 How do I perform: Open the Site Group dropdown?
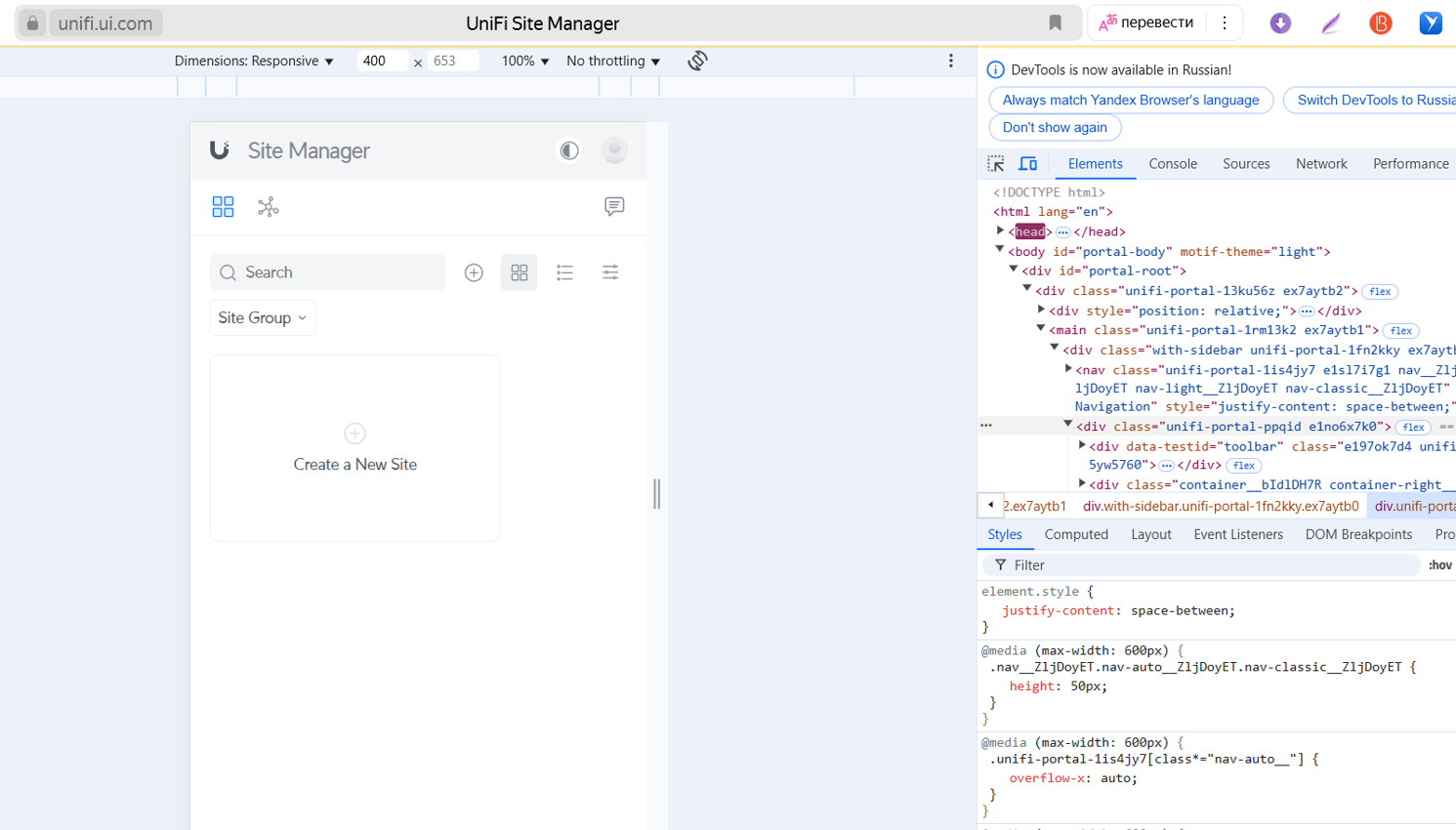click(x=263, y=317)
